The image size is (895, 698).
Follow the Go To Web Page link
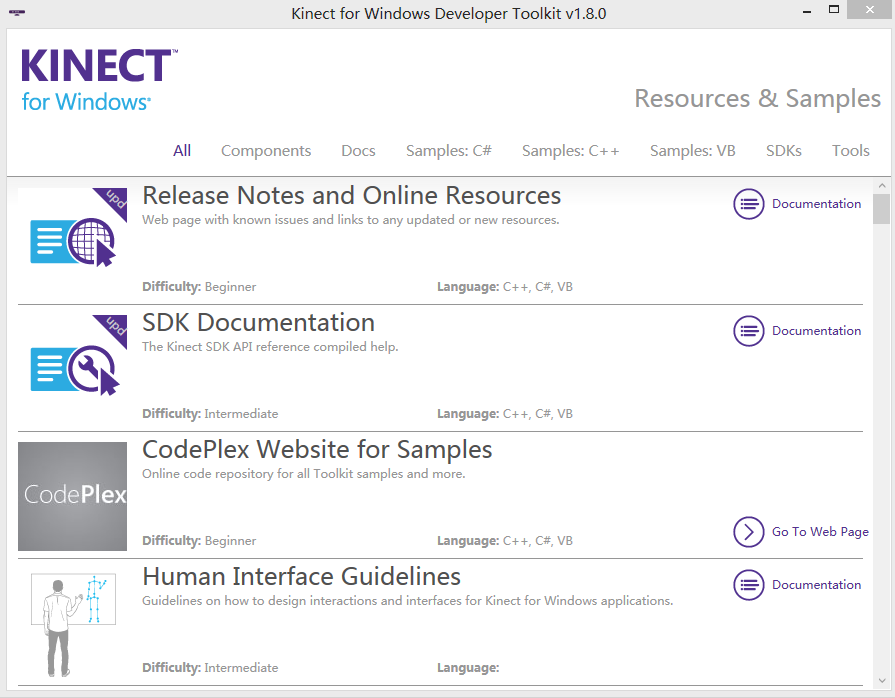click(820, 532)
